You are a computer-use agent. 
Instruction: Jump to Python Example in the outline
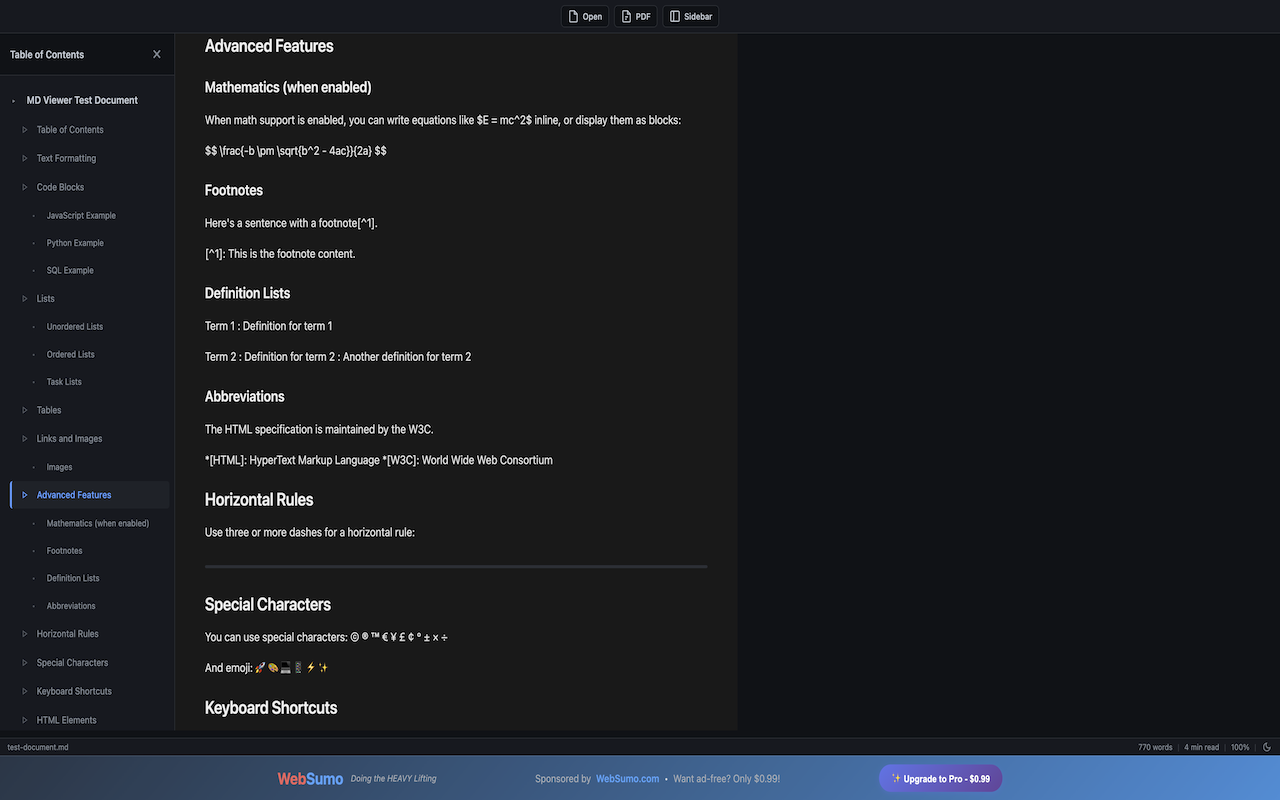tap(75, 243)
